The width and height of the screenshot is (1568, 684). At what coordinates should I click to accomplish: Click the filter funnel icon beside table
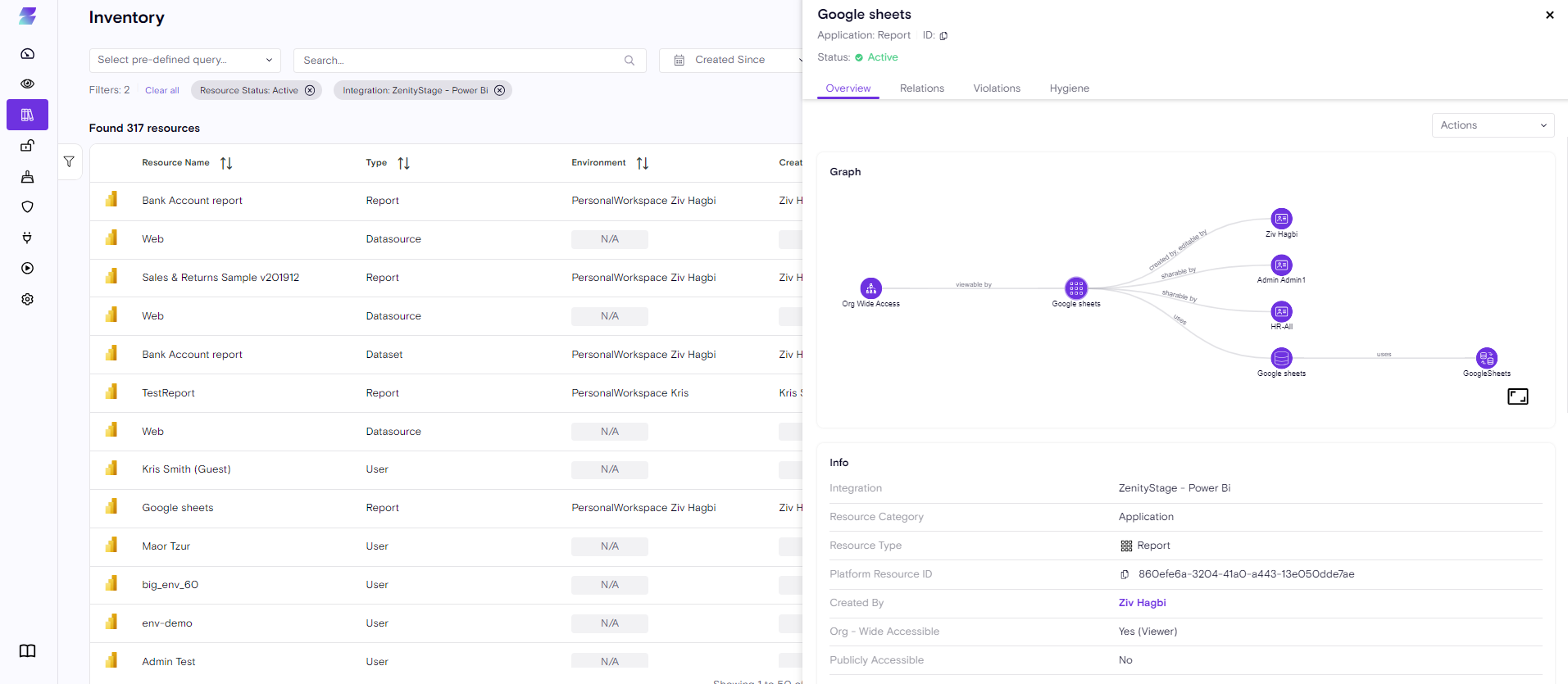point(69,162)
